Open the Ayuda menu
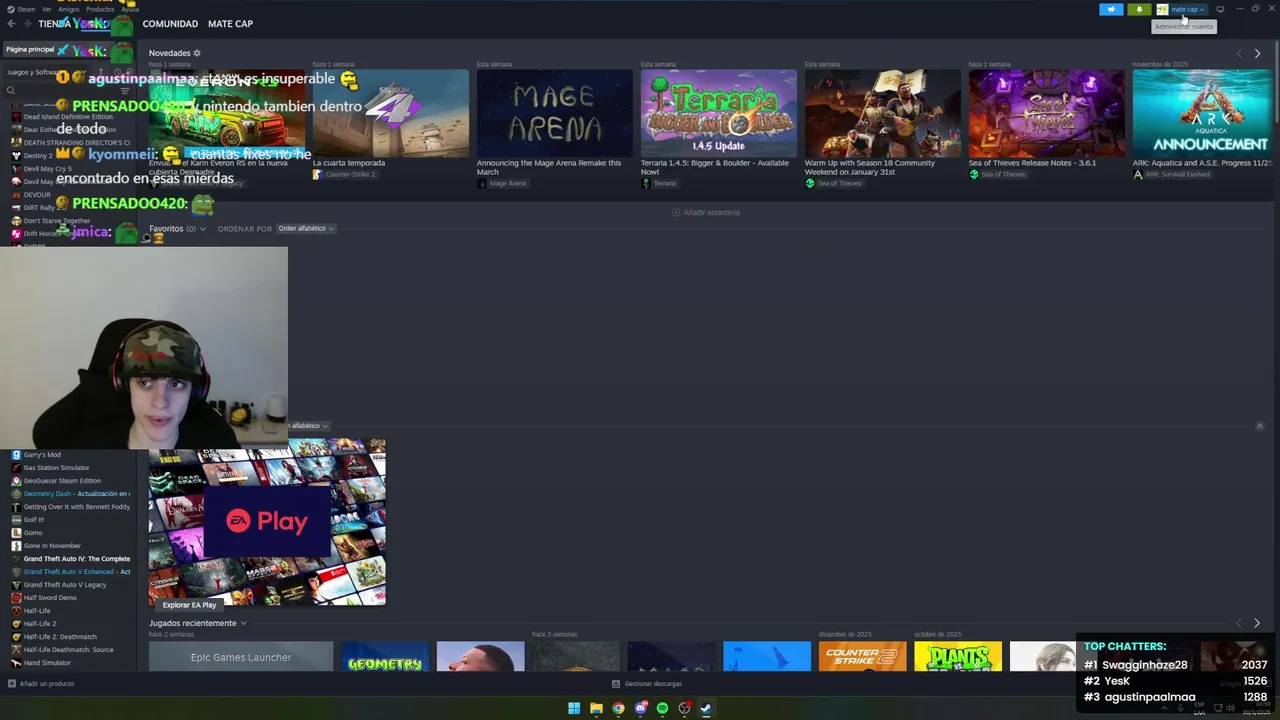 (x=130, y=9)
